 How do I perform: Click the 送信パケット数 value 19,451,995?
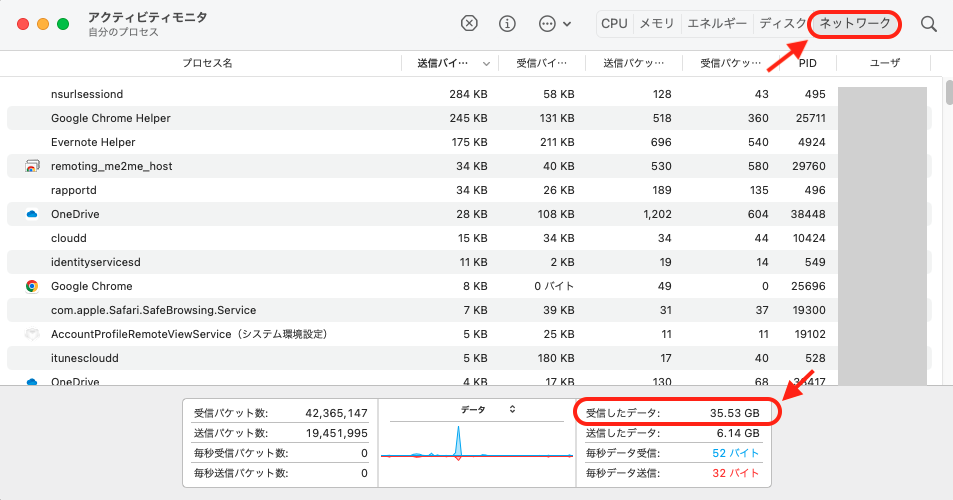[x=336, y=433]
